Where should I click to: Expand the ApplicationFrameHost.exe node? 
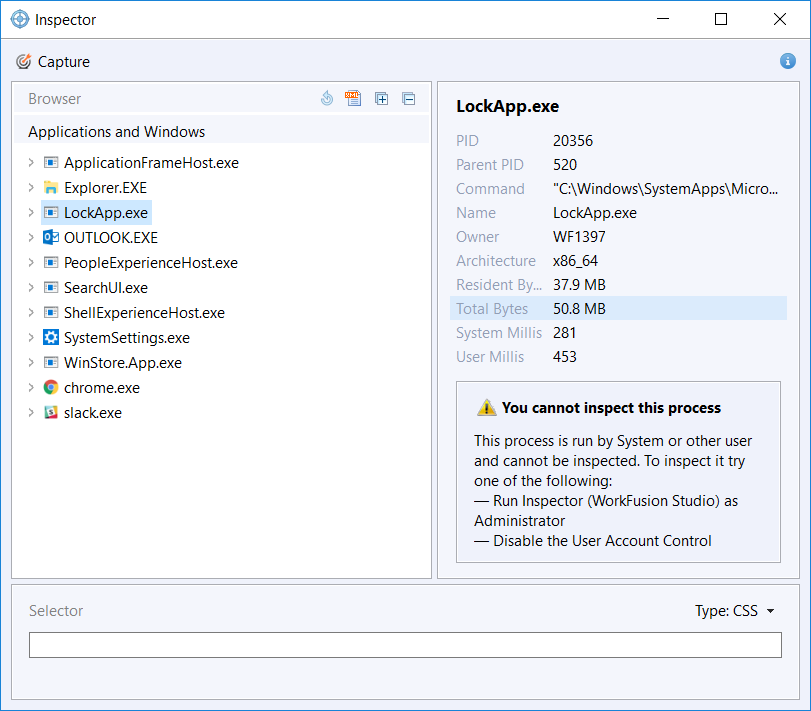coord(31,163)
